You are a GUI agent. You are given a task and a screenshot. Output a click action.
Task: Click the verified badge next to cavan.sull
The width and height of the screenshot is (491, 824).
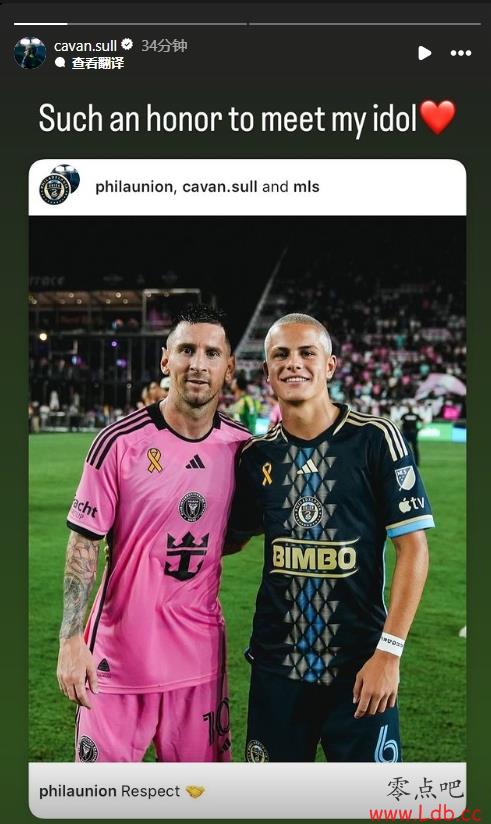127,45
